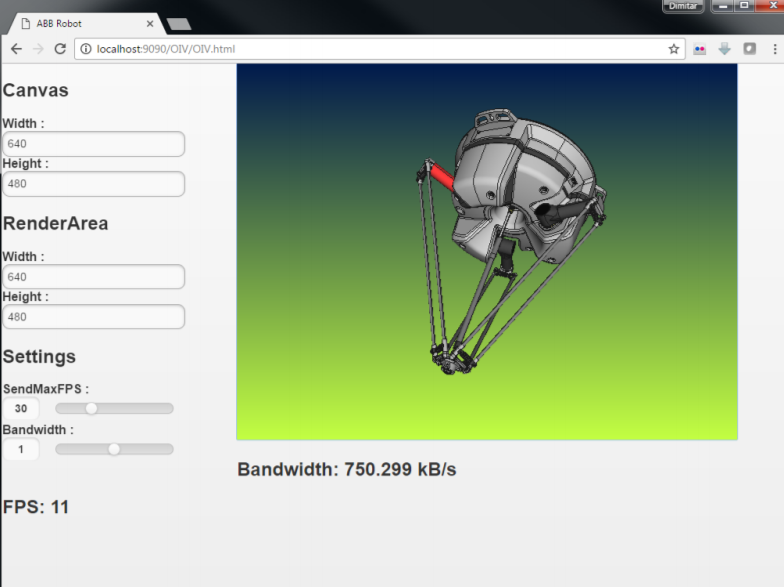Viewport: 784px width, 587px height.
Task: Close the ABB Robot tab
Action: point(150,23)
